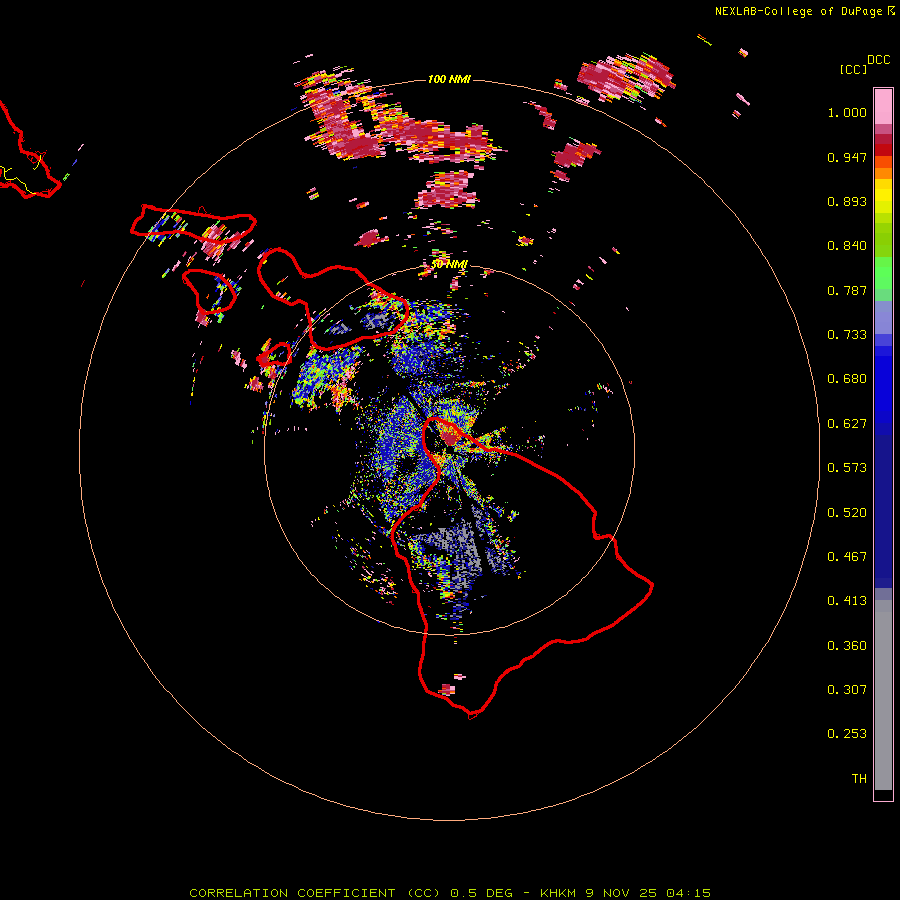This screenshot has height=900, width=900.
Task: Select the 0.573 legend value
Action: 847,468
